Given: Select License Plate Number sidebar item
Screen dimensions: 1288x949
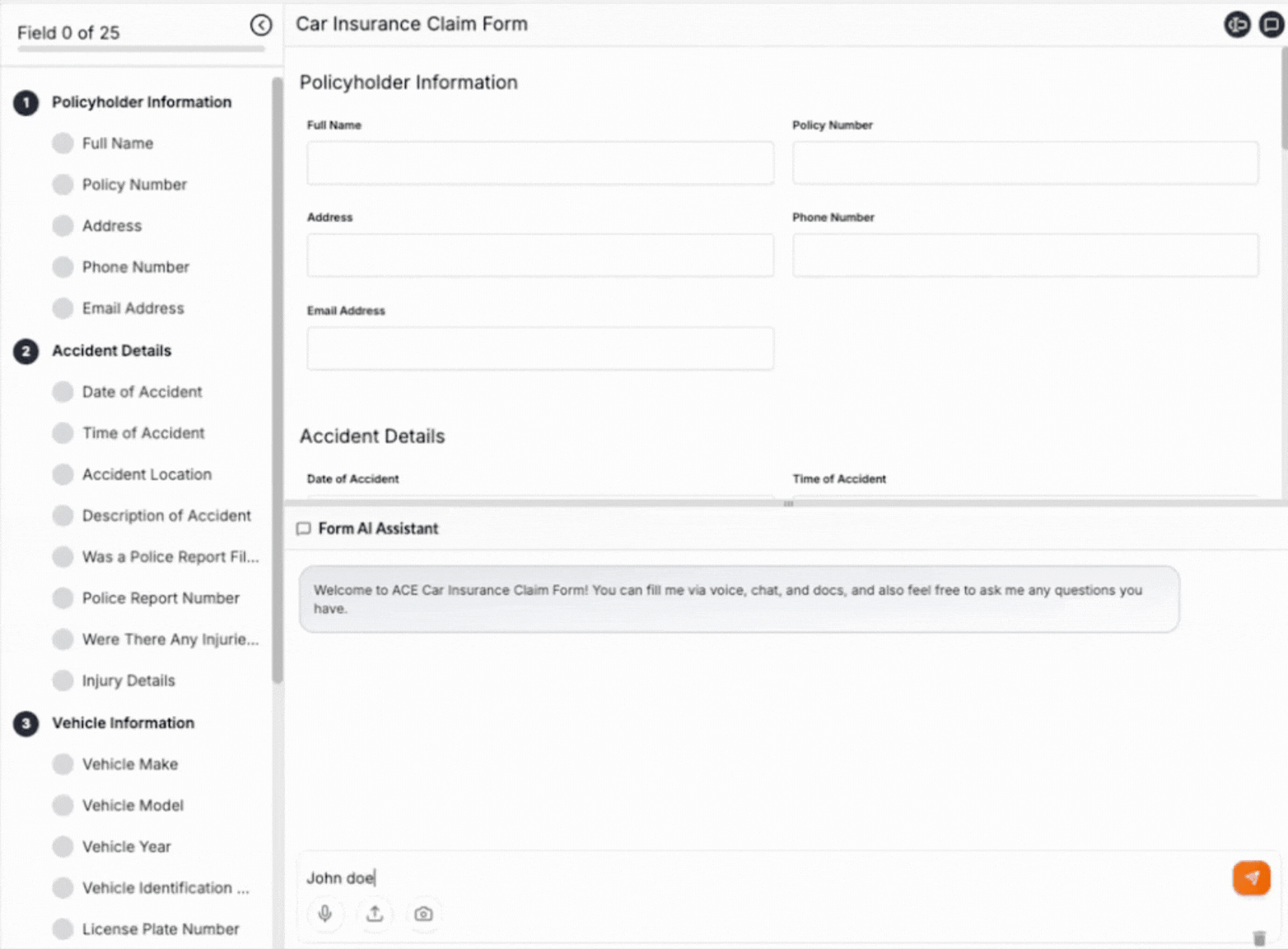Looking at the screenshot, I should (146, 929).
